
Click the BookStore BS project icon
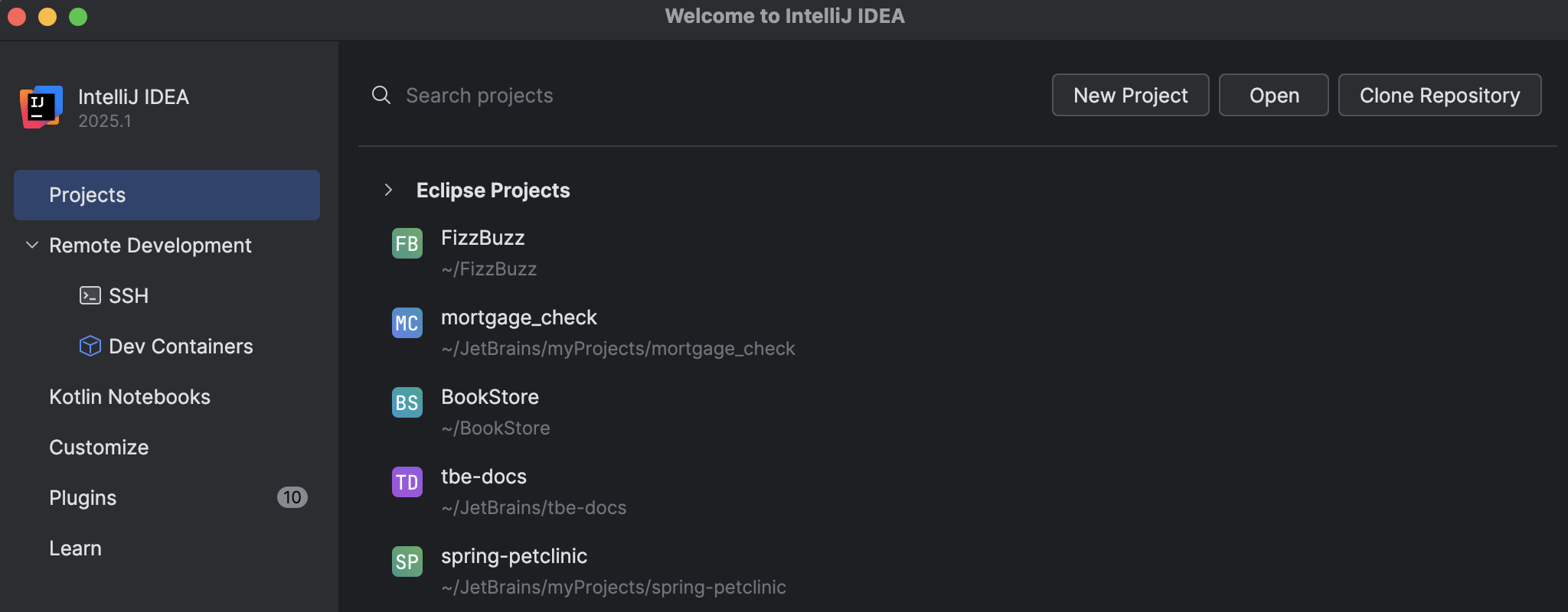pos(407,402)
